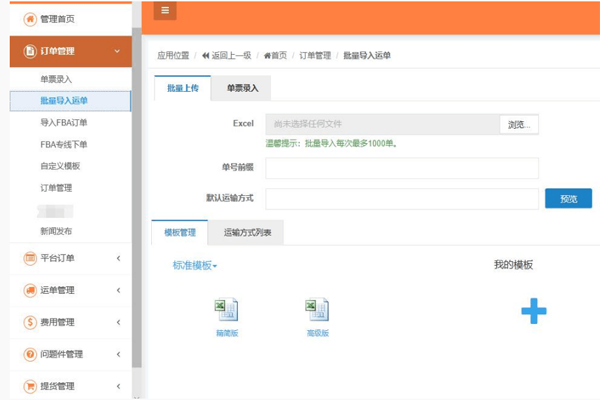Click the 问题件管理 question icon
This screenshot has height=400, width=600.
(x=29, y=354)
